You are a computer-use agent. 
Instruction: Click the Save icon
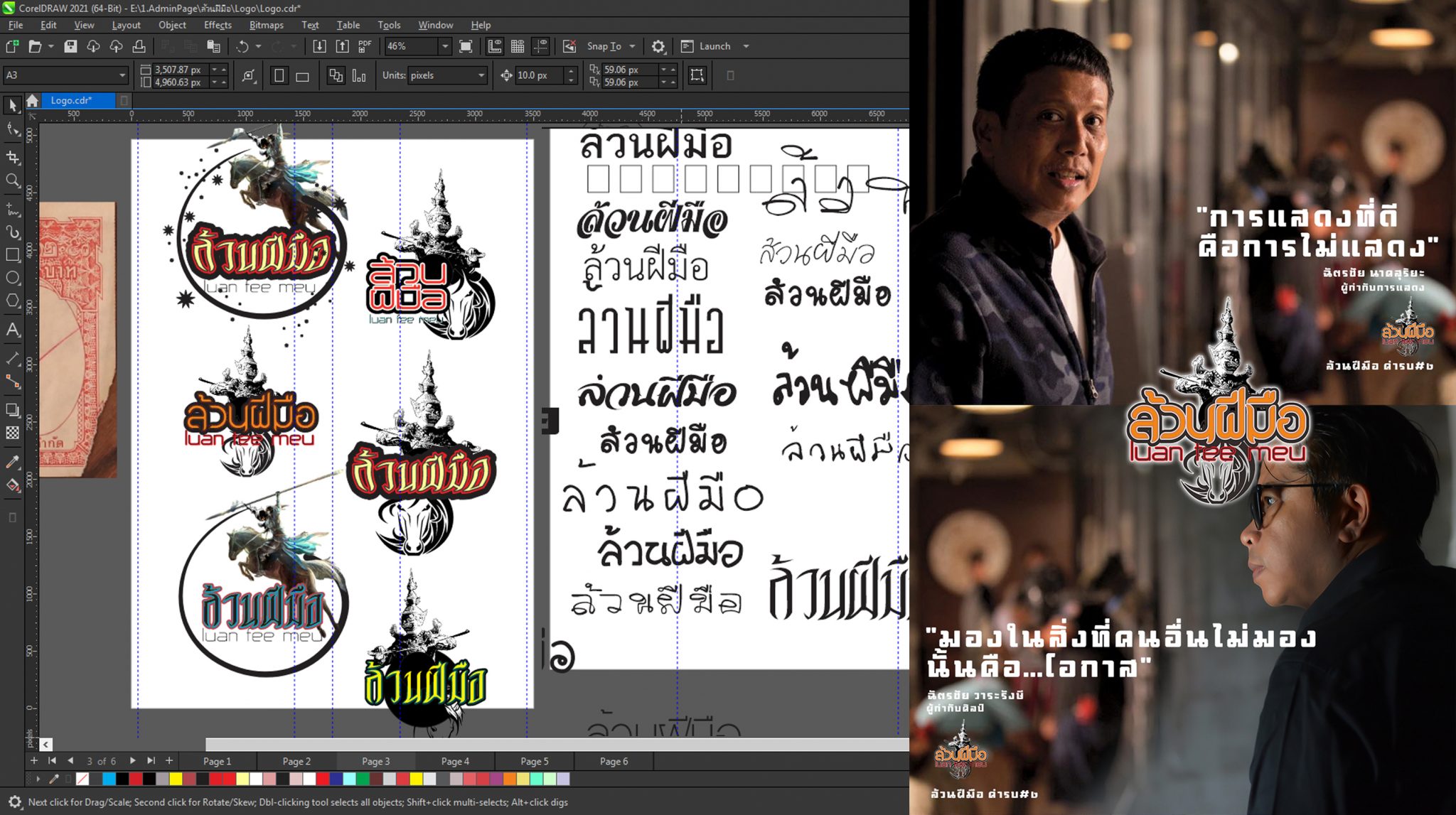click(70, 46)
